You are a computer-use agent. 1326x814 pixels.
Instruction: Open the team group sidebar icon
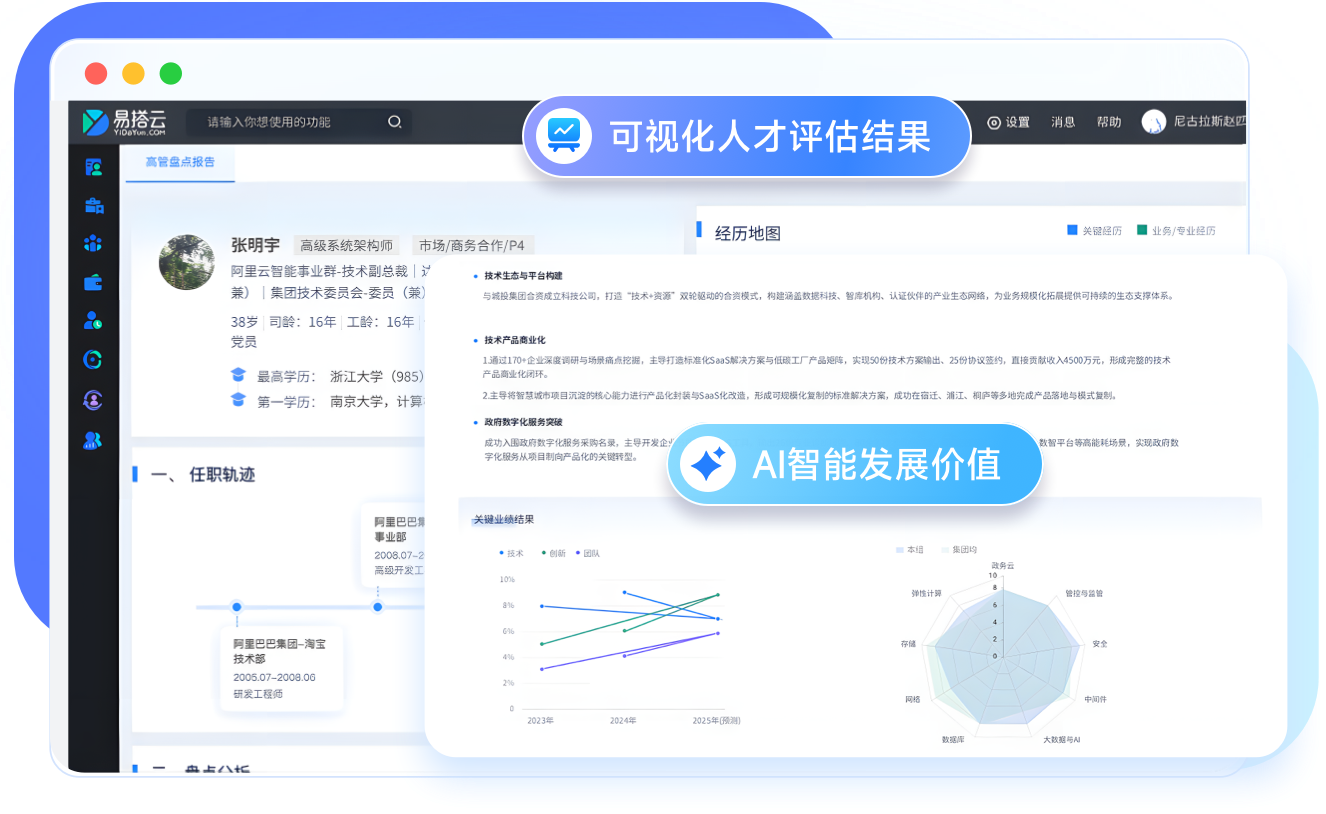click(x=94, y=244)
